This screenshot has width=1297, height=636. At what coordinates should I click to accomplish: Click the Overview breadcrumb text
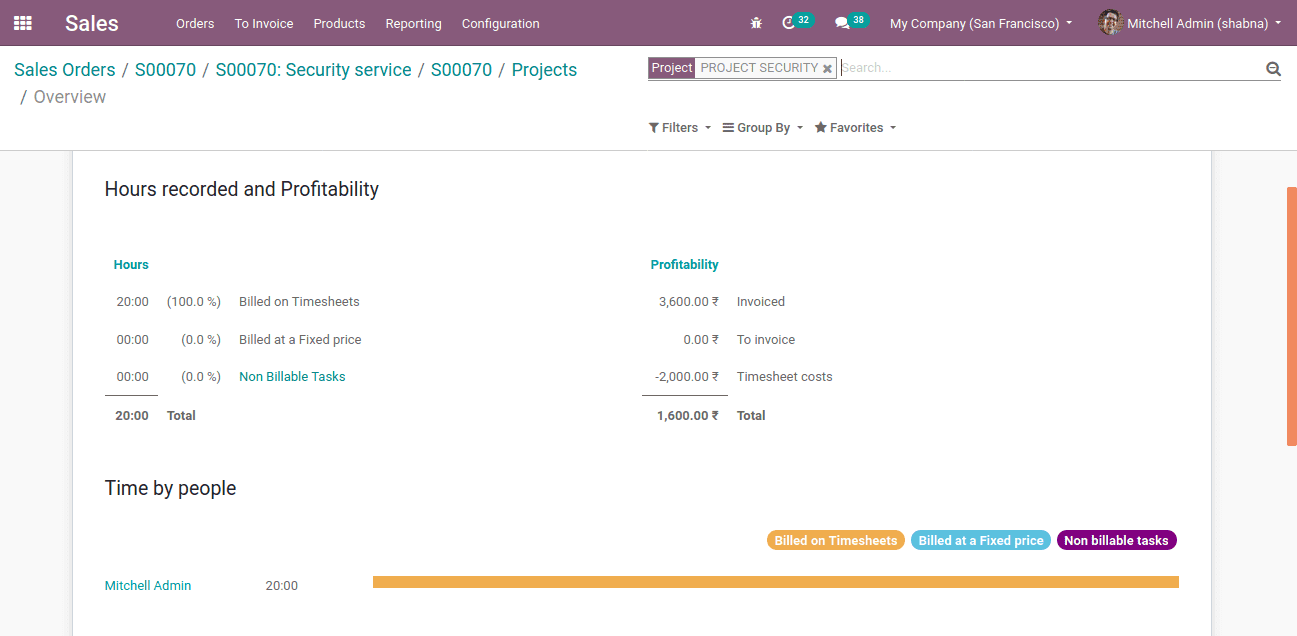70,97
